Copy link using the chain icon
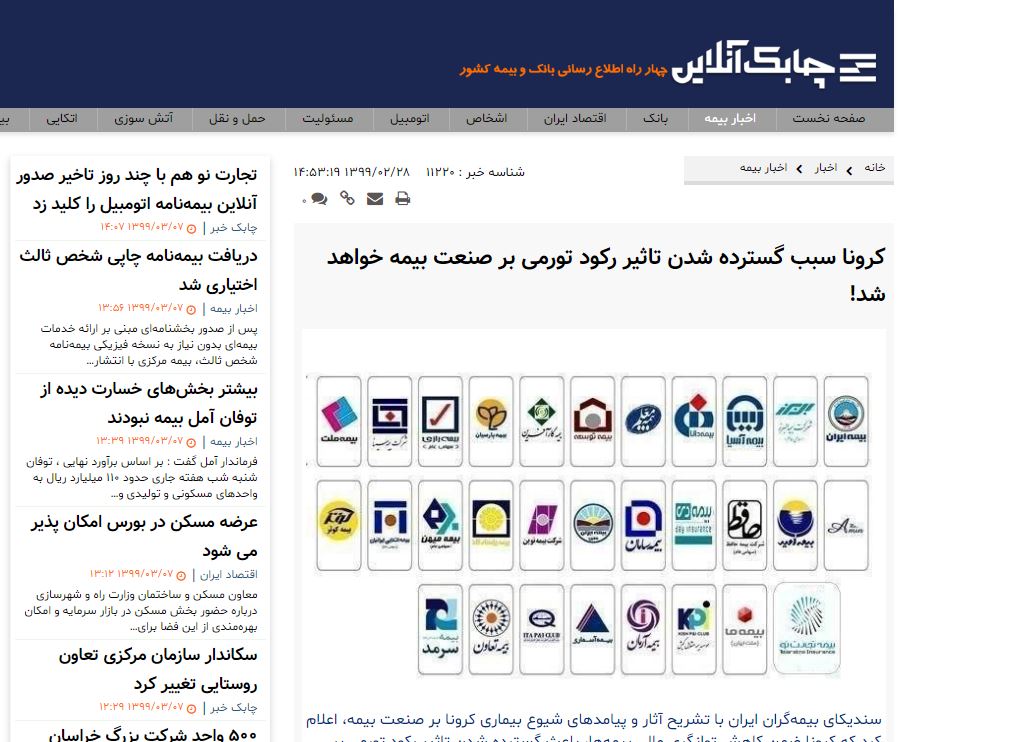Viewport: 1013px width, 742px height. [x=347, y=198]
